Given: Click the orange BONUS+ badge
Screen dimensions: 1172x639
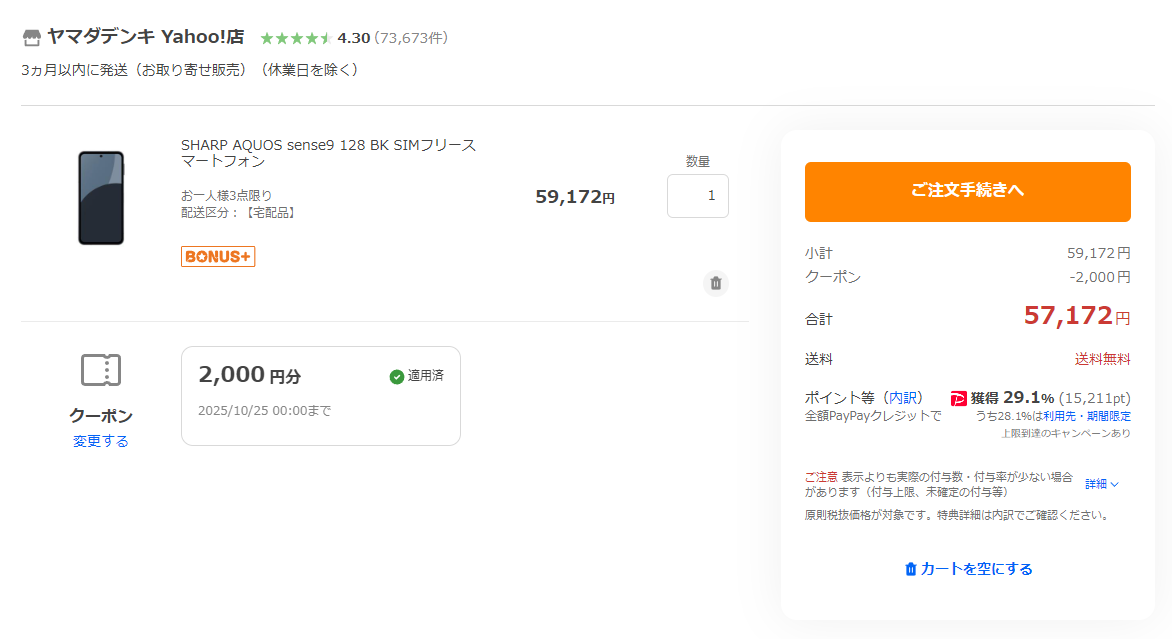Looking at the screenshot, I should pos(218,257).
